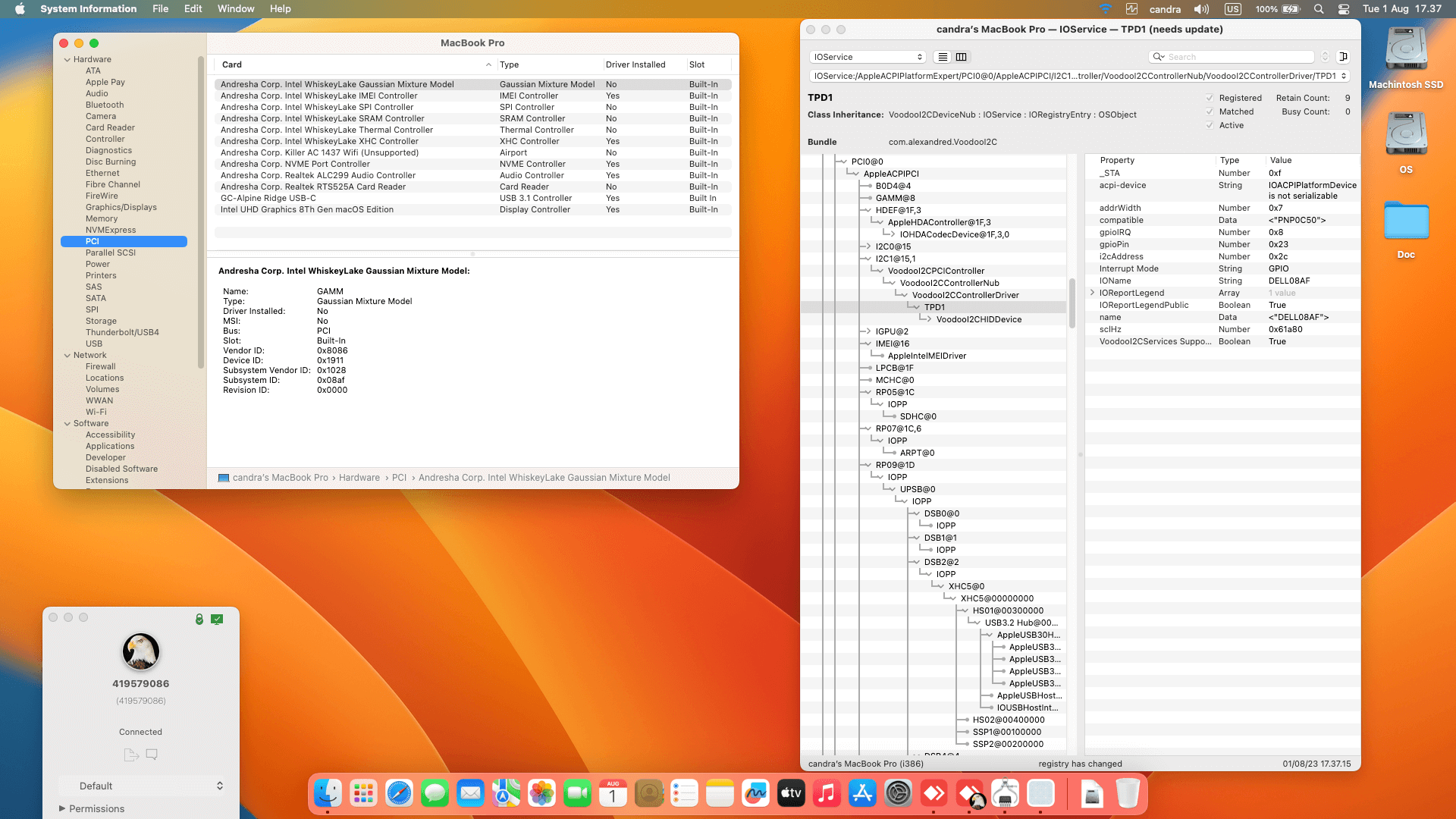Click the System Information sidebar scrollbar
This screenshot has width=1456, height=819.
click(201, 212)
